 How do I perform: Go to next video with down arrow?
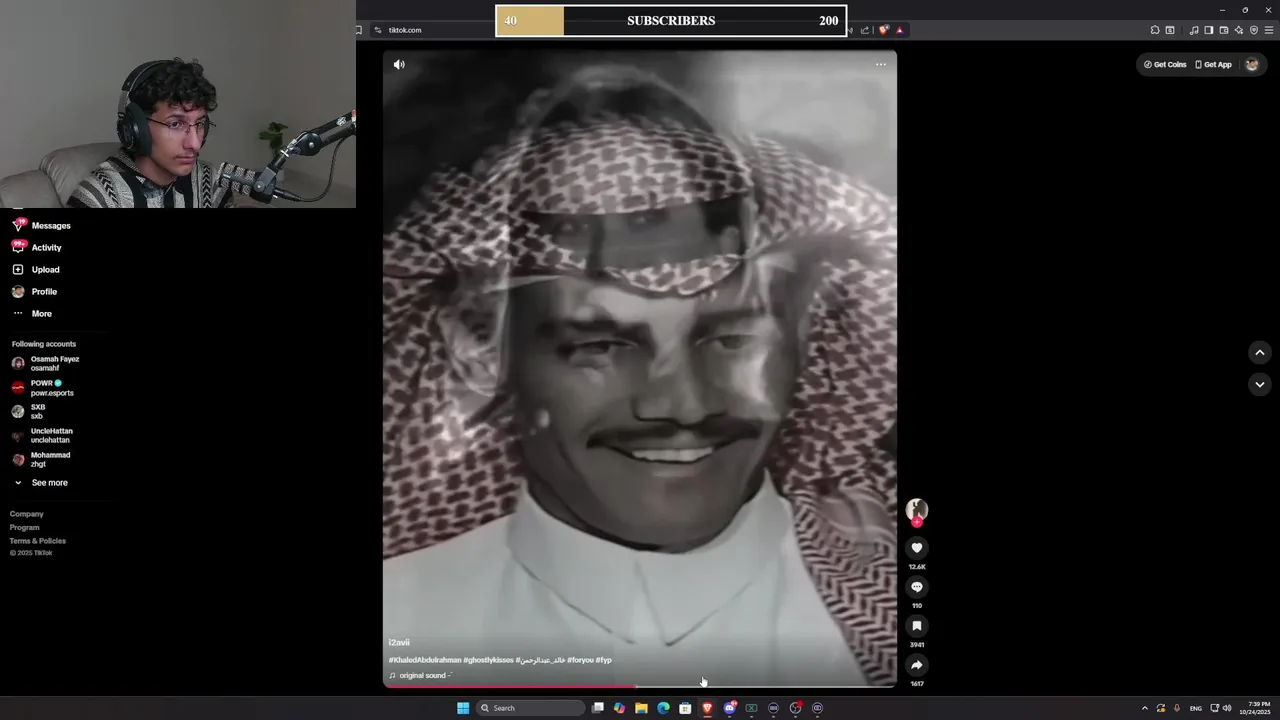point(1260,384)
